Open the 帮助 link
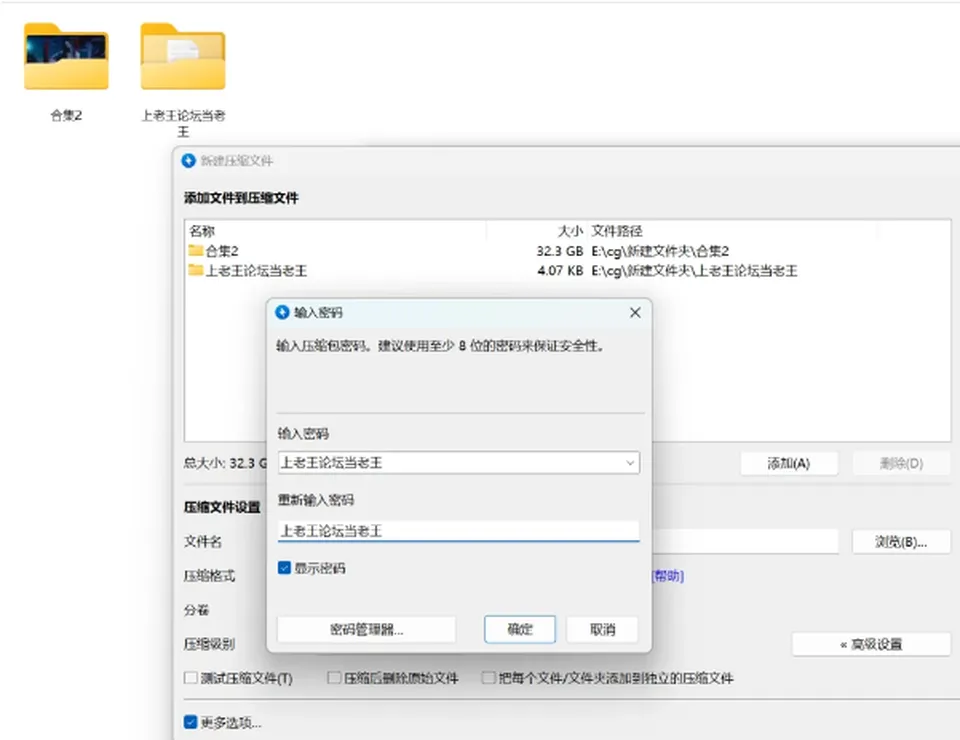 point(668,575)
